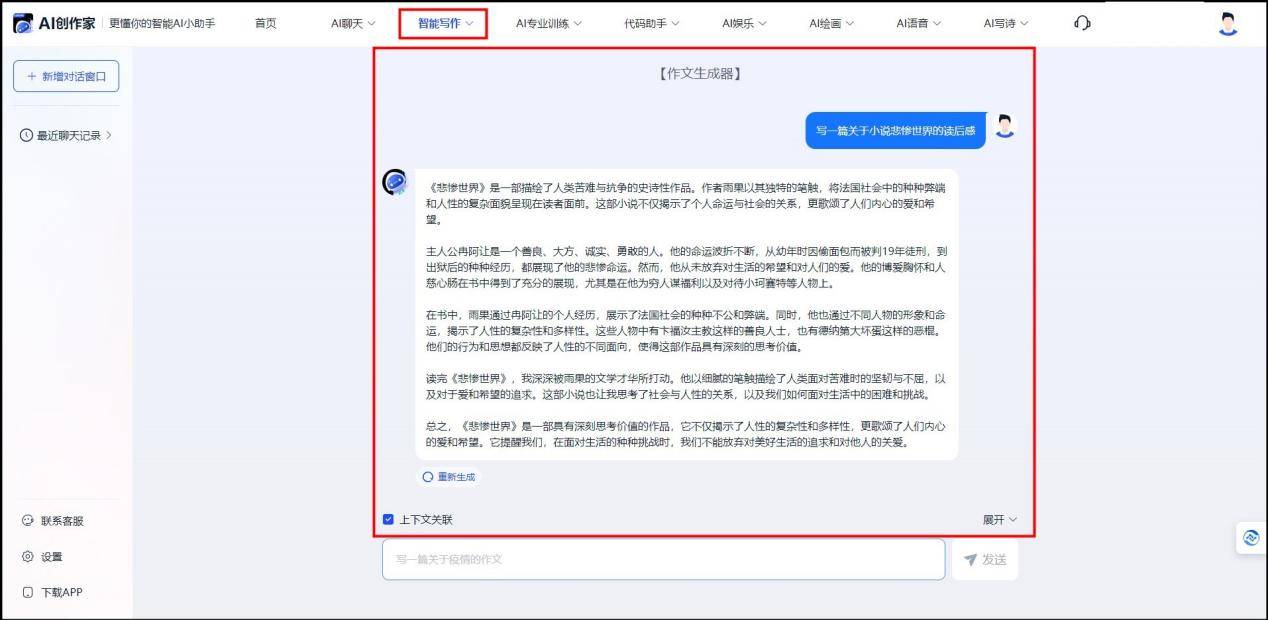Viewport: 1268px width, 620px height.
Task: Click the AI创作家 logo icon
Action: coord(23,23)
